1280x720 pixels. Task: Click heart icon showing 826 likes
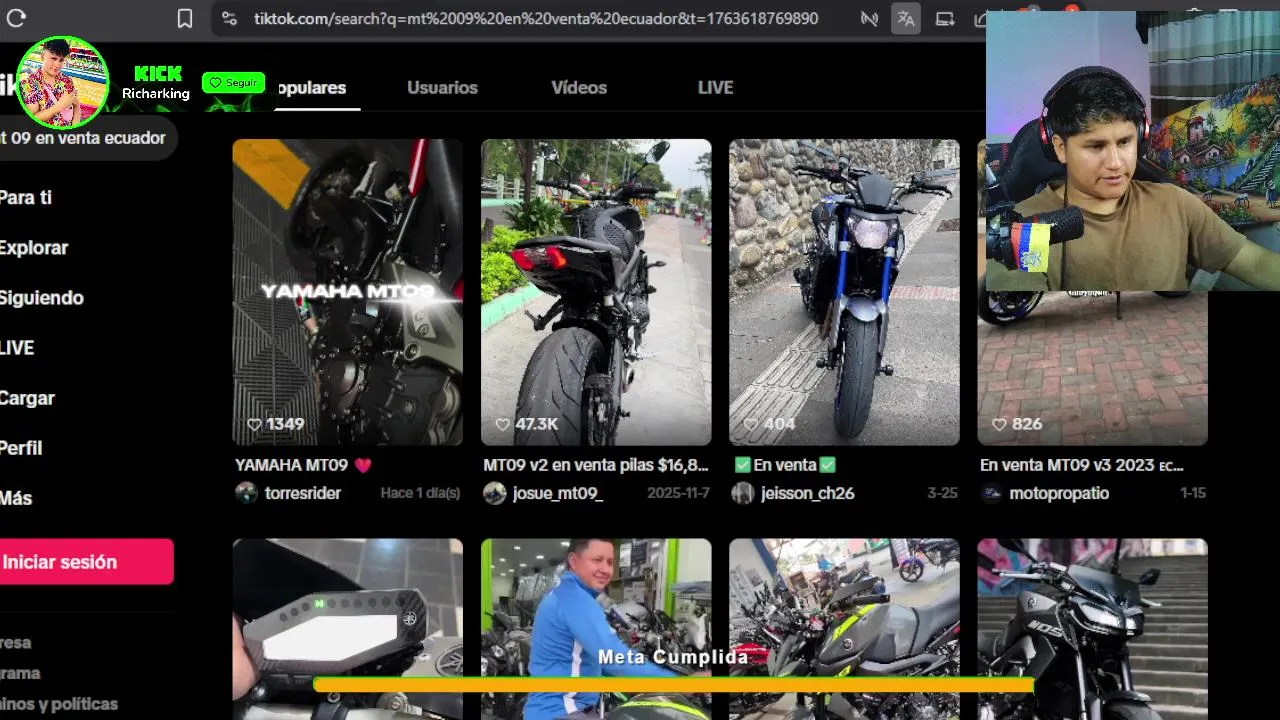[x=998, y=424]
